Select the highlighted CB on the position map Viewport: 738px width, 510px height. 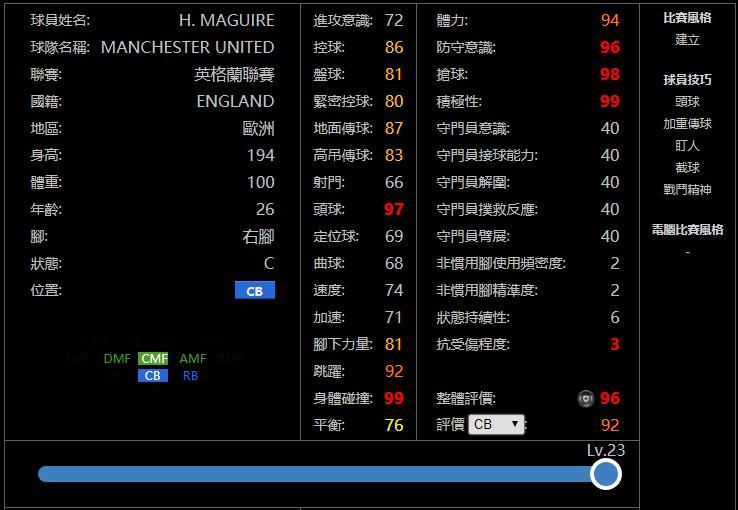click(152, 375)
